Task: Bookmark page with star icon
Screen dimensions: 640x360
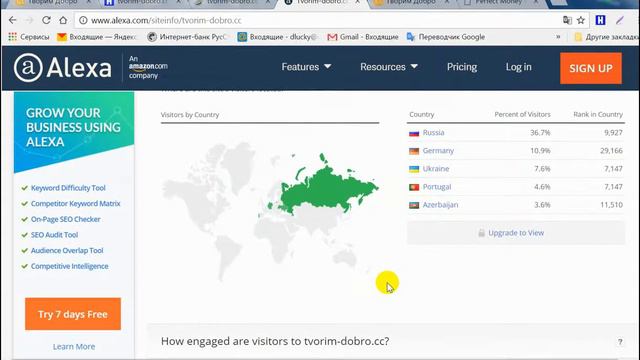Action: coord(581,20)
